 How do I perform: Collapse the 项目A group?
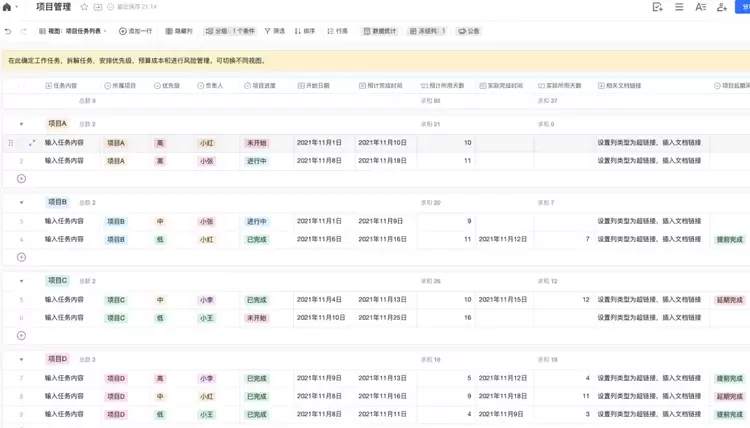tap(21, 124)
